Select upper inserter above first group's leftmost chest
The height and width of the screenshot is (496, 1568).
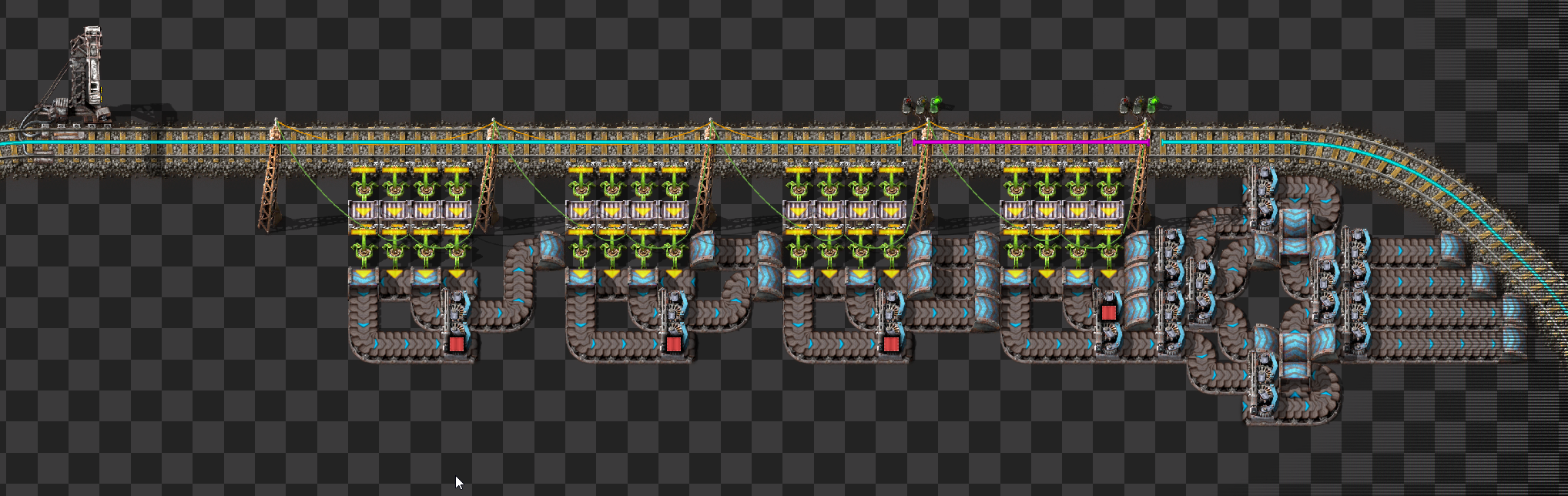[x=364, y=182]
